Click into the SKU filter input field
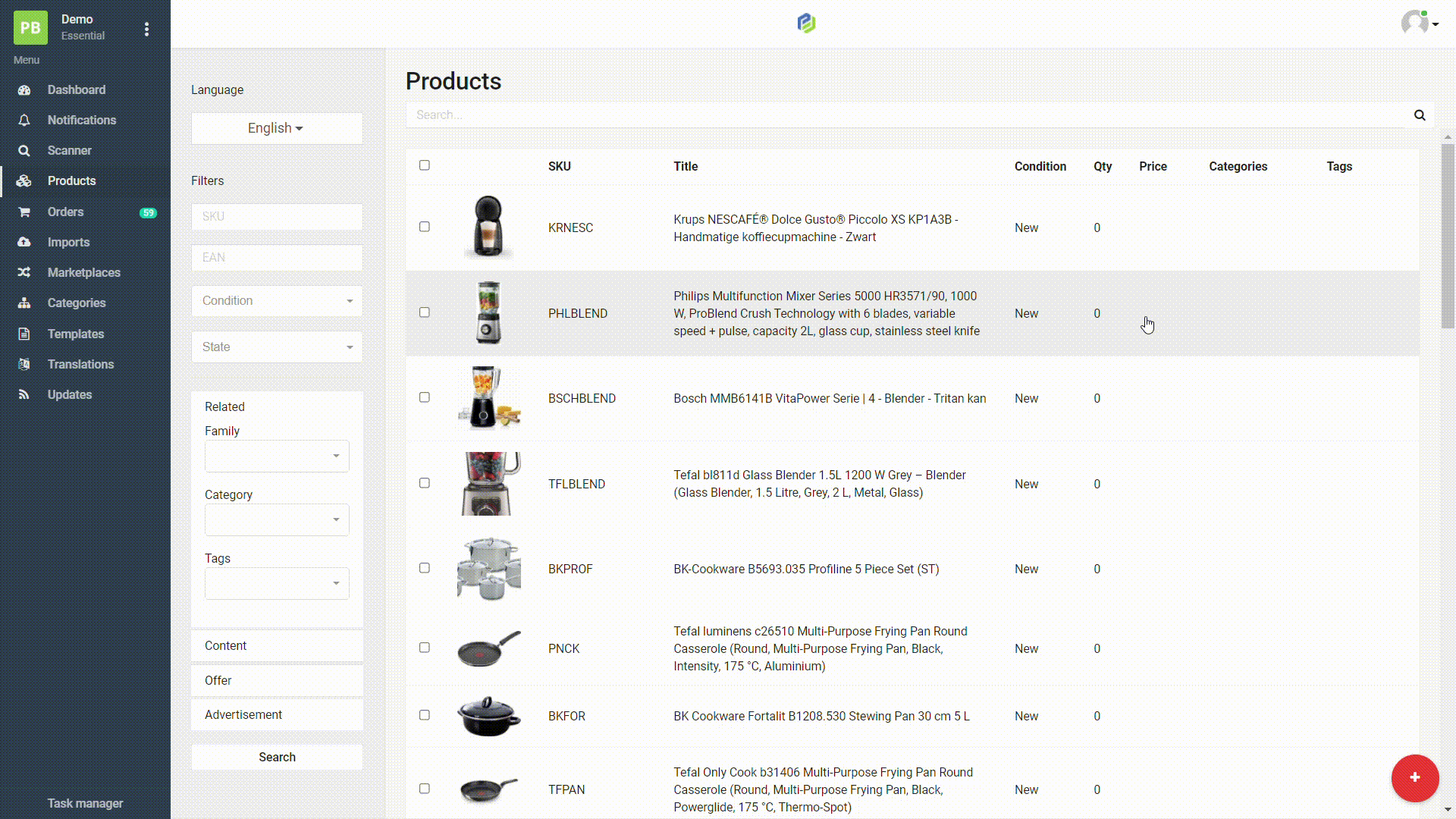This screenshot has width=1456, height=819. coord(276,217)
